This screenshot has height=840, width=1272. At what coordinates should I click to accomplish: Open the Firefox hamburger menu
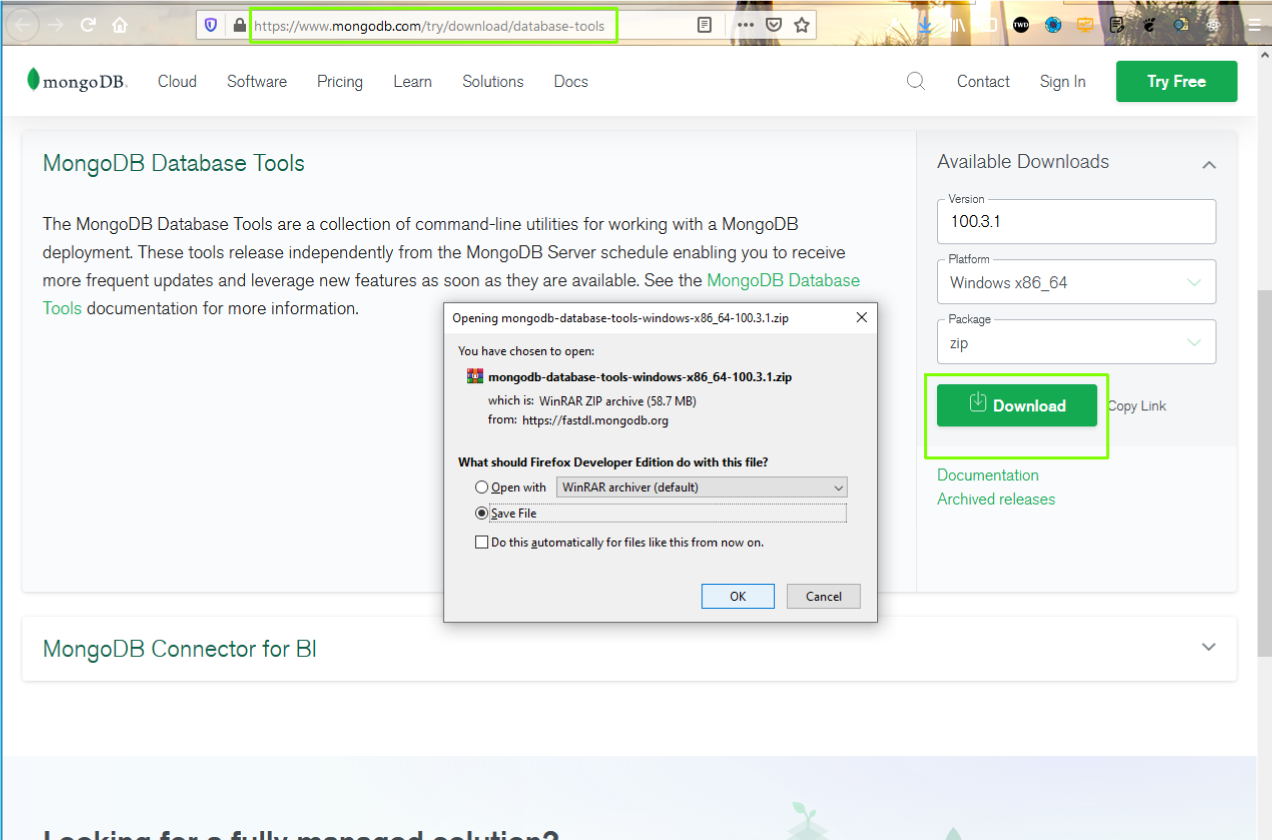1255,26
